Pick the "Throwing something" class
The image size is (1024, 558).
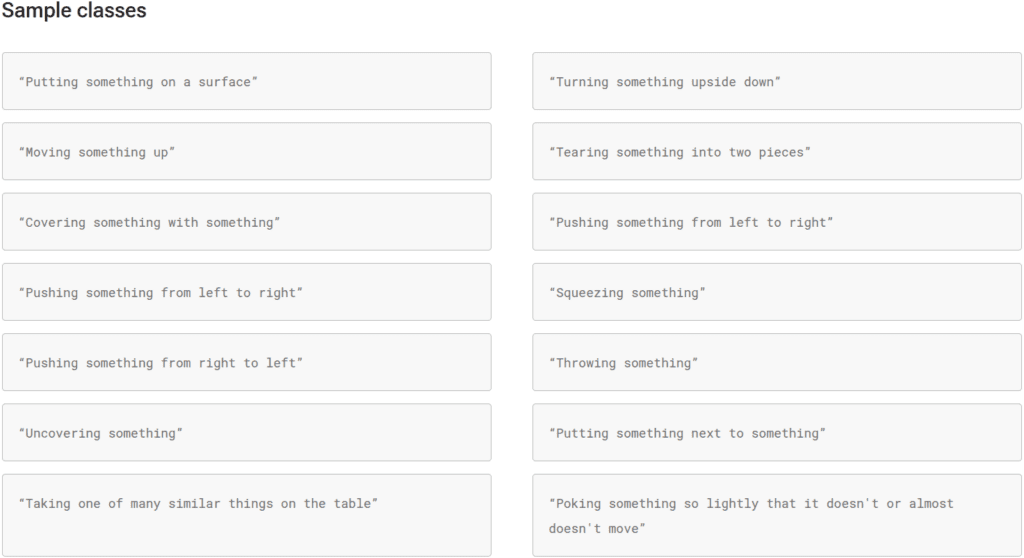click(776, 363)
